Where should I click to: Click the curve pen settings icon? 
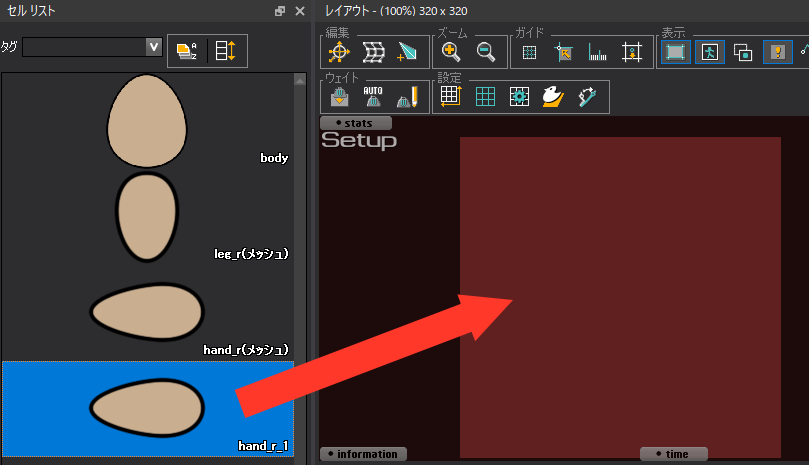point(587,97)
